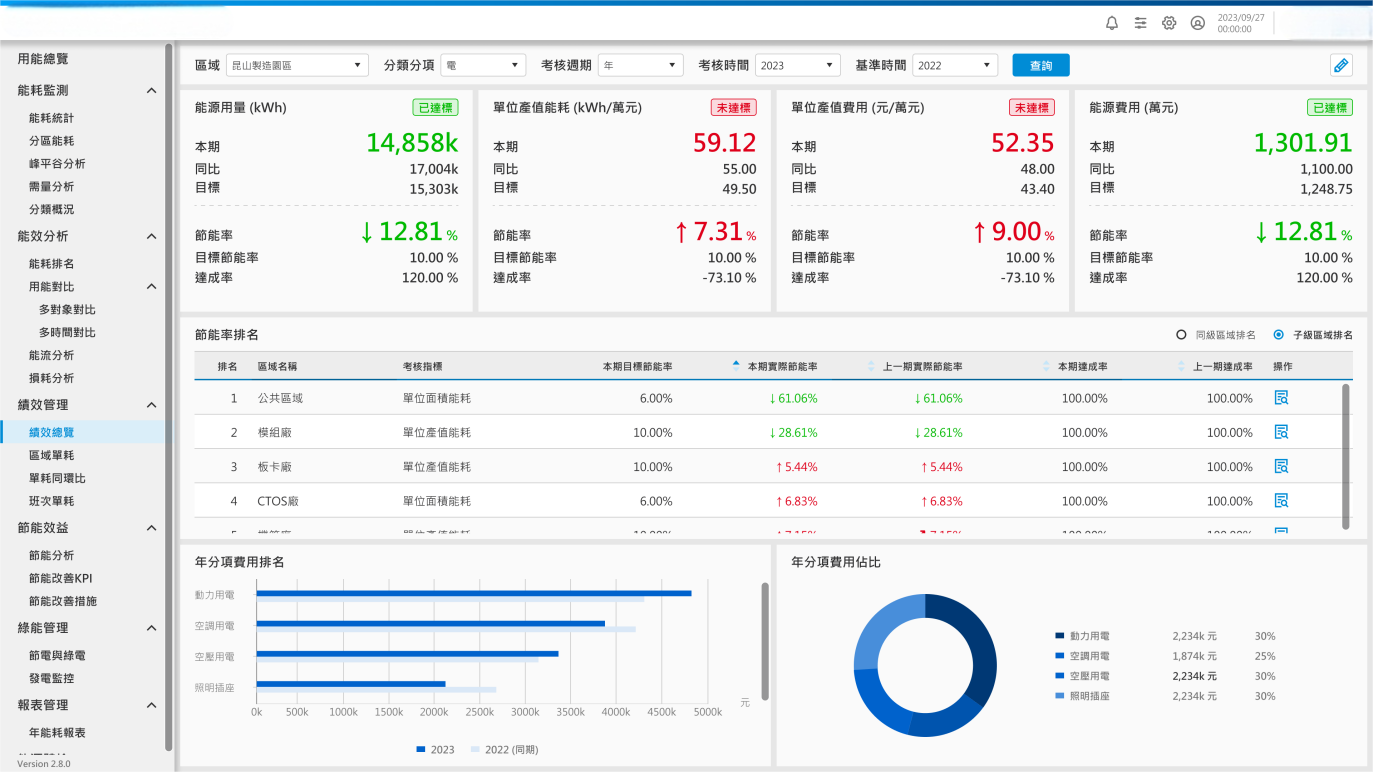Open 分類概況 in sidebar

(x=51, y=210)
